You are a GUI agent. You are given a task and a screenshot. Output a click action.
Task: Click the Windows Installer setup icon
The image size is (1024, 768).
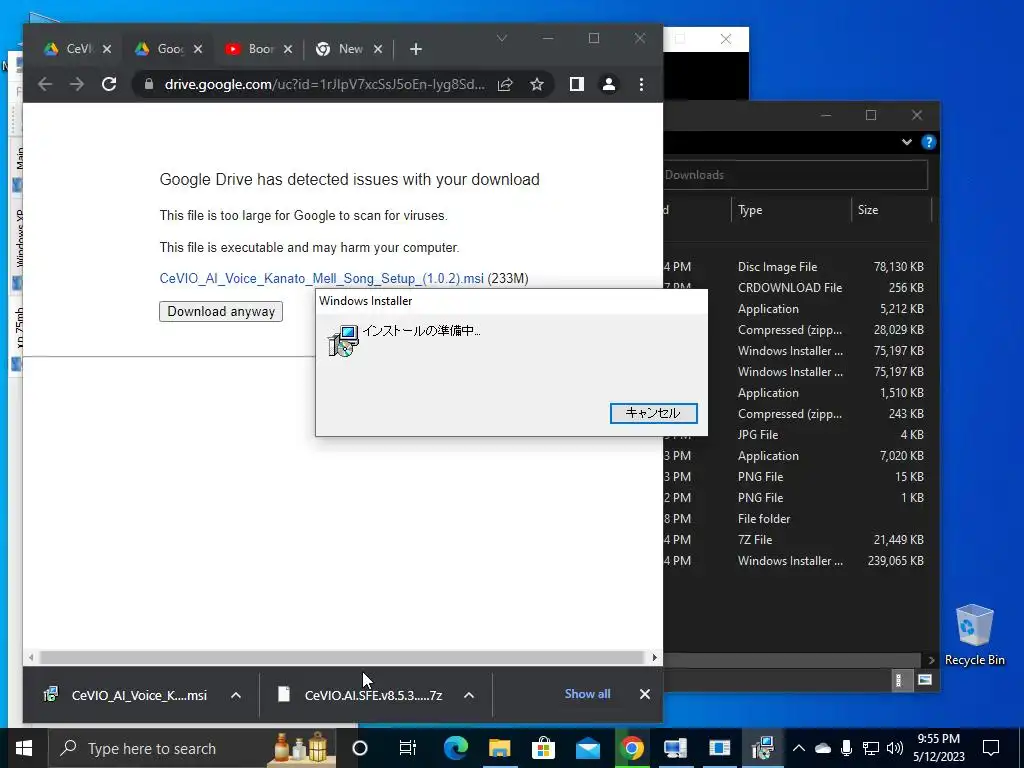coord(344,340)
